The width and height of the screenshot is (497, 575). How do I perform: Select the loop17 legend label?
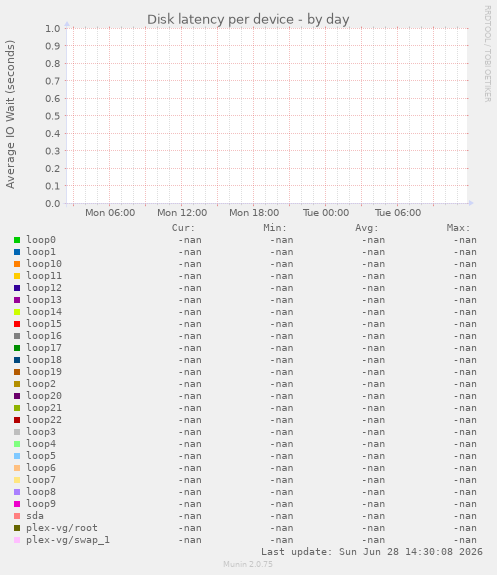tap(44, 348)
